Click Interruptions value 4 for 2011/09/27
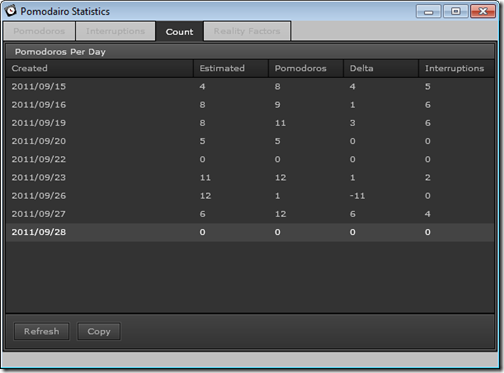504x373 pixels. click(x=428, y=214)
